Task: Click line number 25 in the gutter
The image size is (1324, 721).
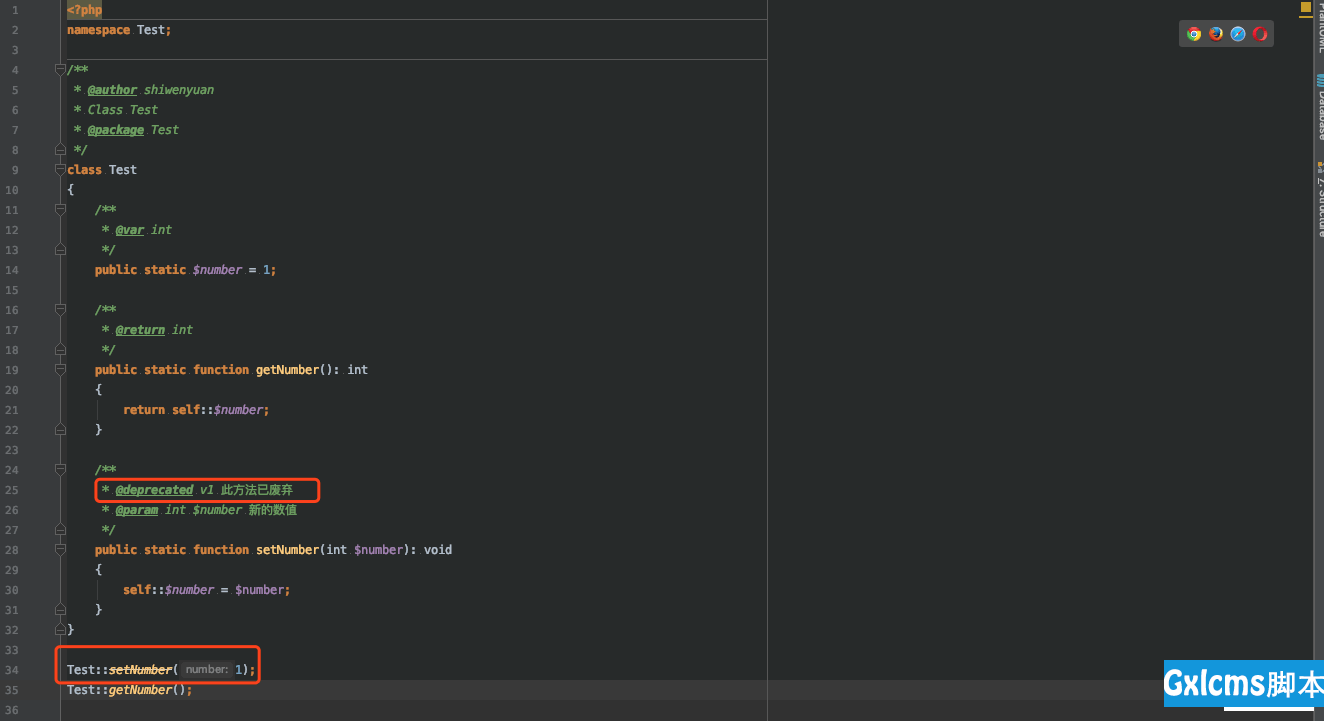Action: 12,490
